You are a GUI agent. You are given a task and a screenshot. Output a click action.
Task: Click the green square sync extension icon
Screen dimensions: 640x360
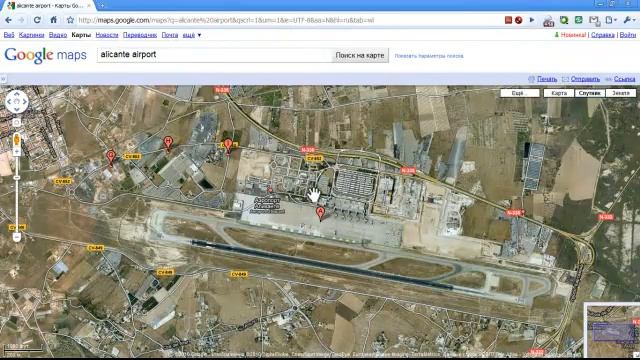578,20
